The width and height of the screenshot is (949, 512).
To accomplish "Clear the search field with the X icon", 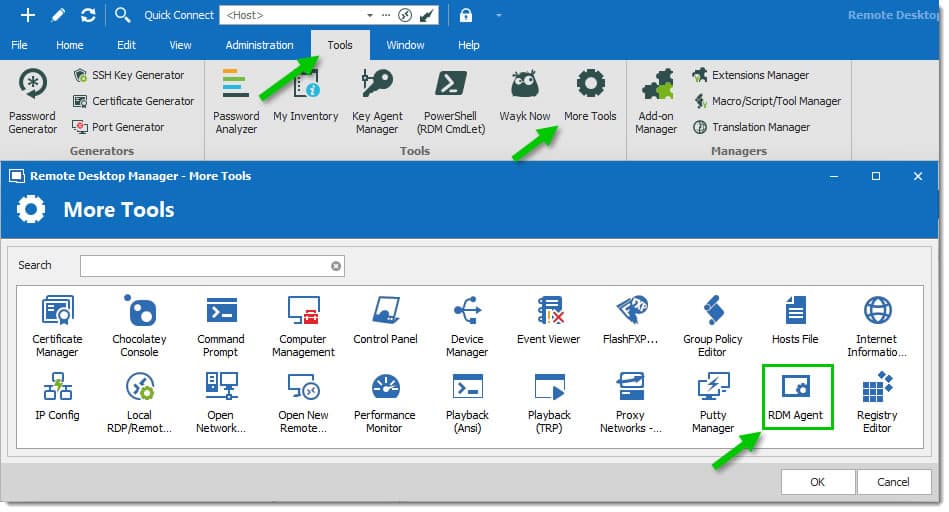I will (336, 266).
